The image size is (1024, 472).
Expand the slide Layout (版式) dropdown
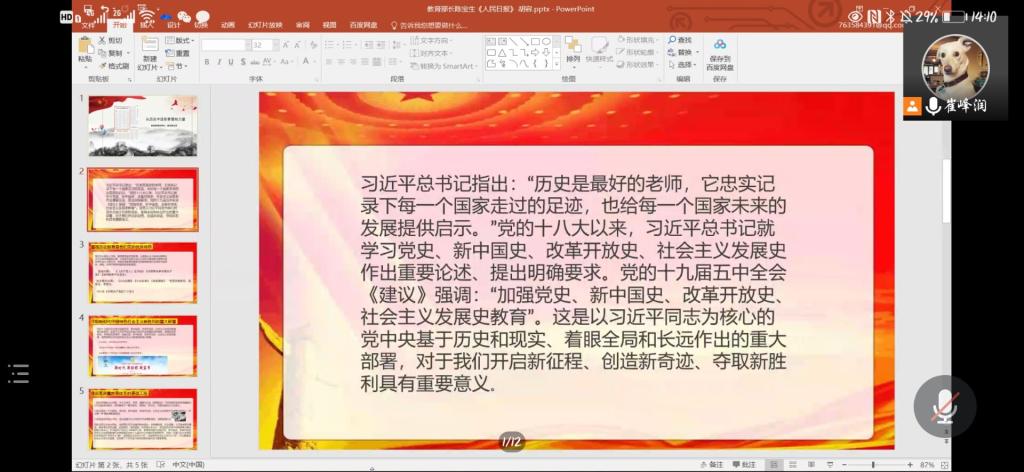pyautogui.click(x=192, y=40)
